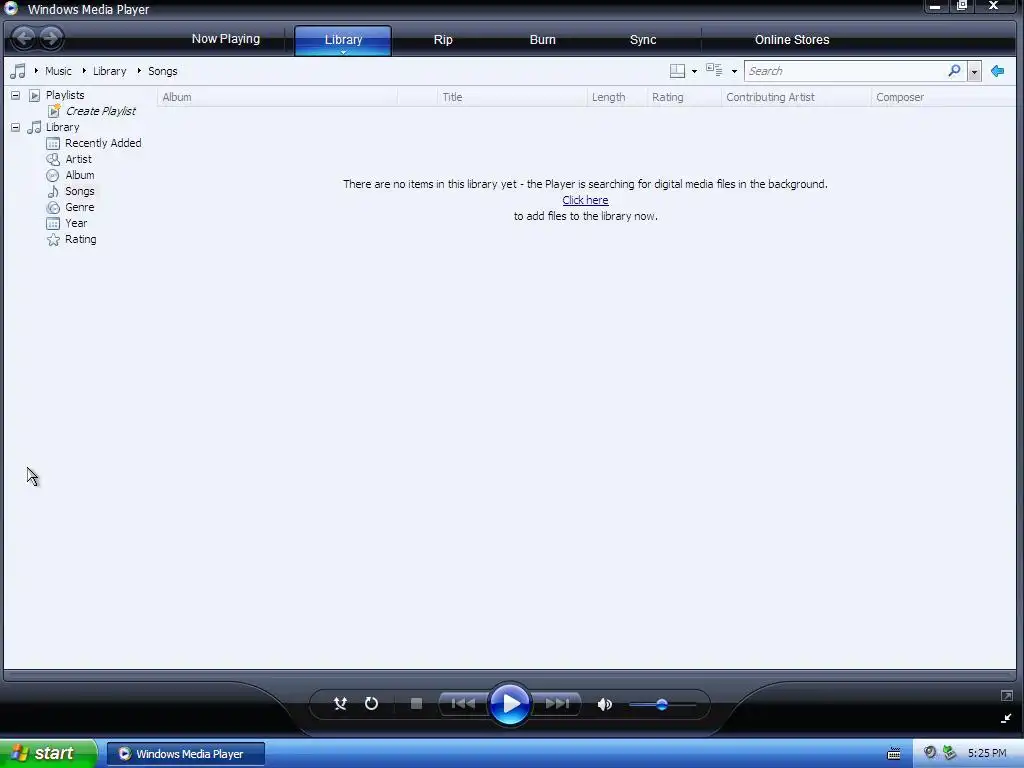Click the search magnifier icon
1024x768 pixels.
click(954, 70)
